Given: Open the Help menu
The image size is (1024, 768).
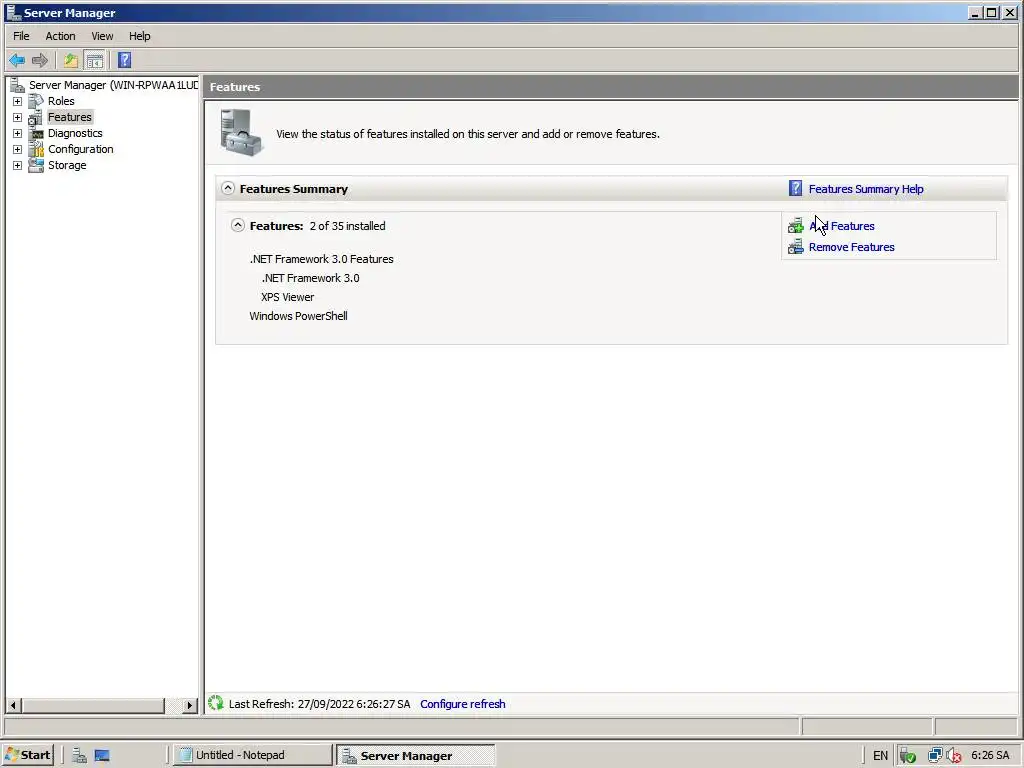Looking at the screenshot, I should 139,36.
